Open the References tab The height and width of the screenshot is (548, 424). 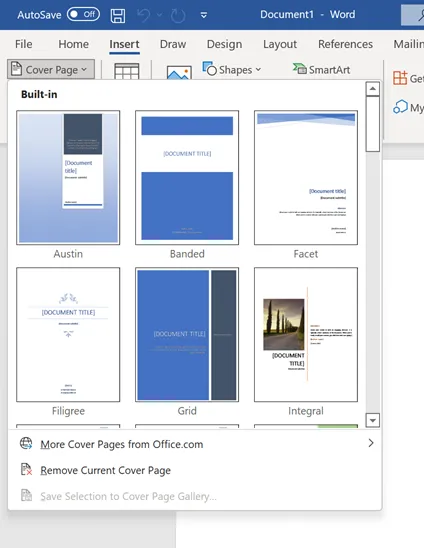345,44
